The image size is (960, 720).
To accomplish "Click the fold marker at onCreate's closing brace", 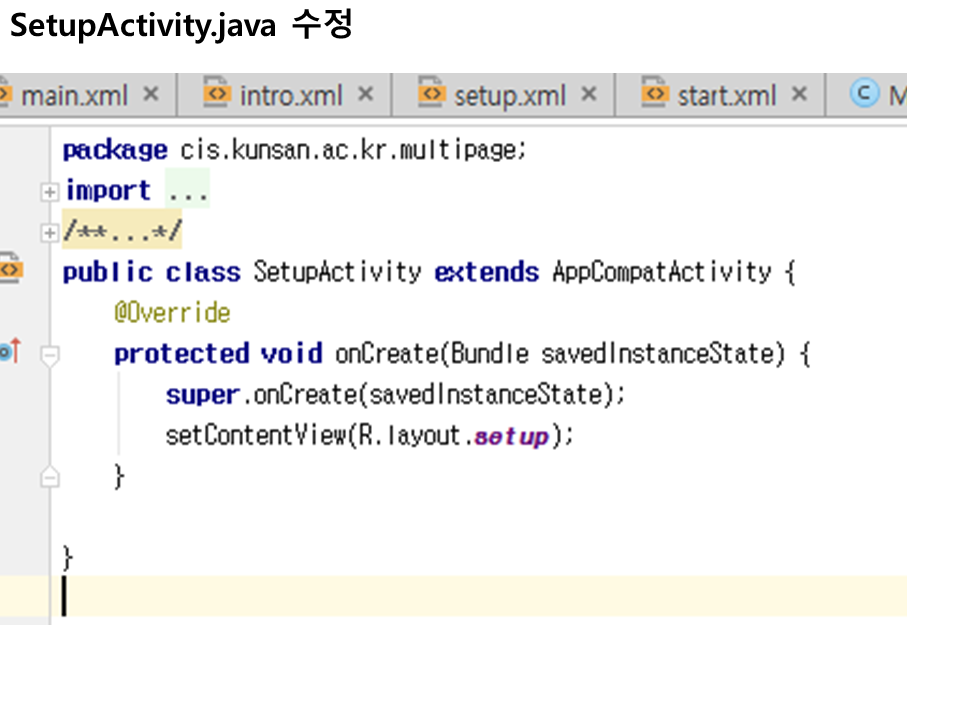I will tap(49, 478).
